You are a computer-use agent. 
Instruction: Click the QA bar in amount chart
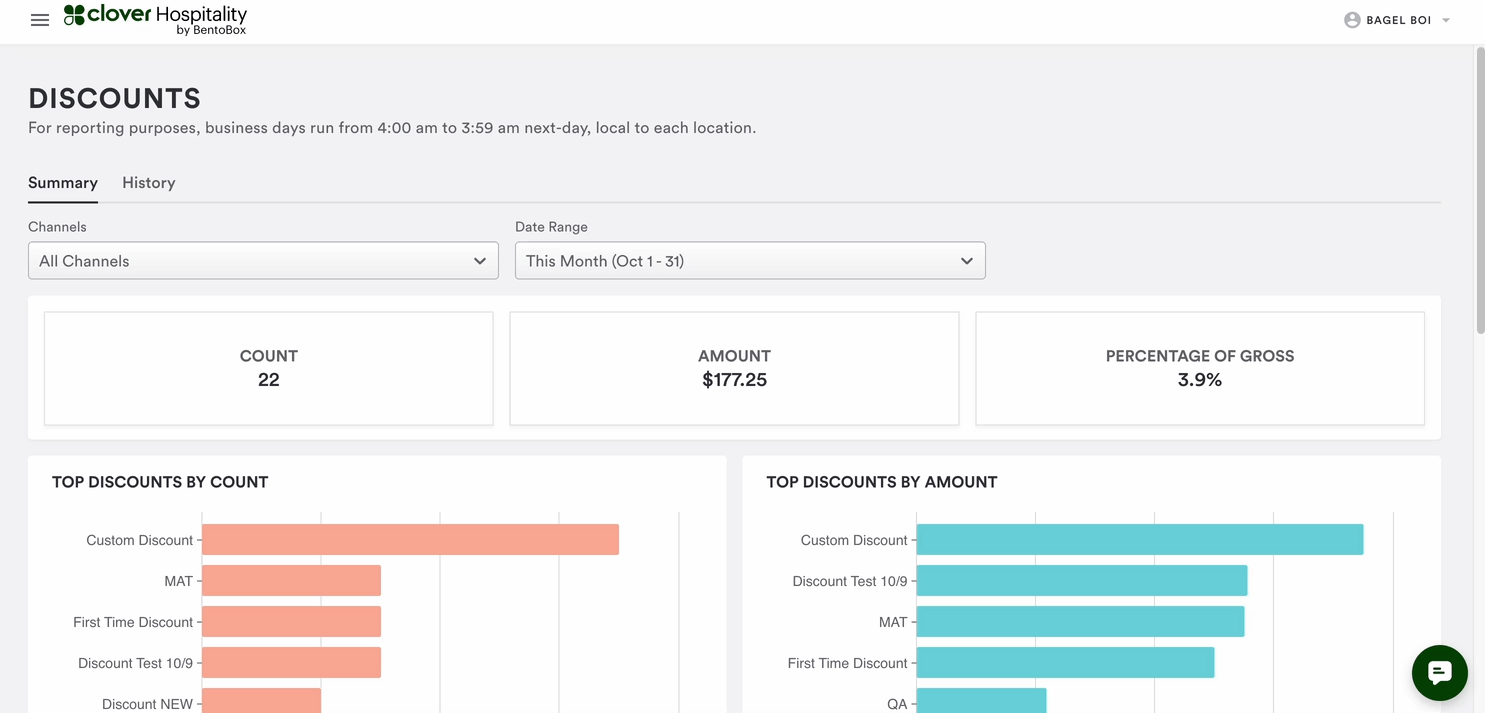(981, 701)
